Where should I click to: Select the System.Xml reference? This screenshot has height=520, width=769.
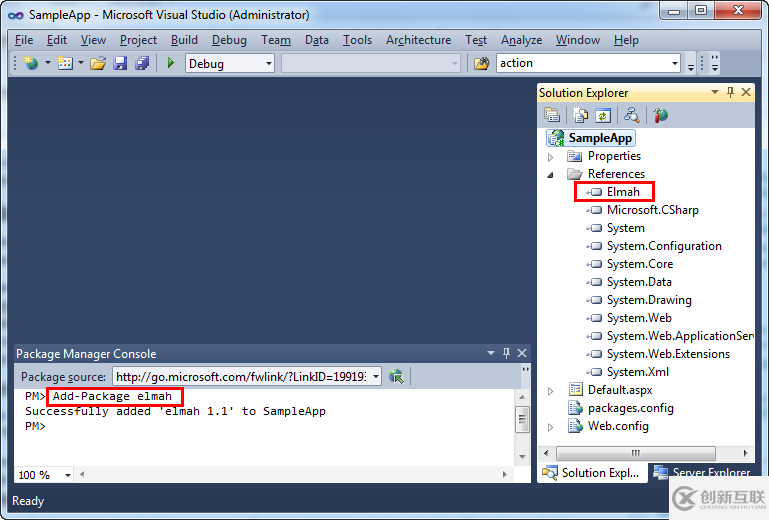628,372
